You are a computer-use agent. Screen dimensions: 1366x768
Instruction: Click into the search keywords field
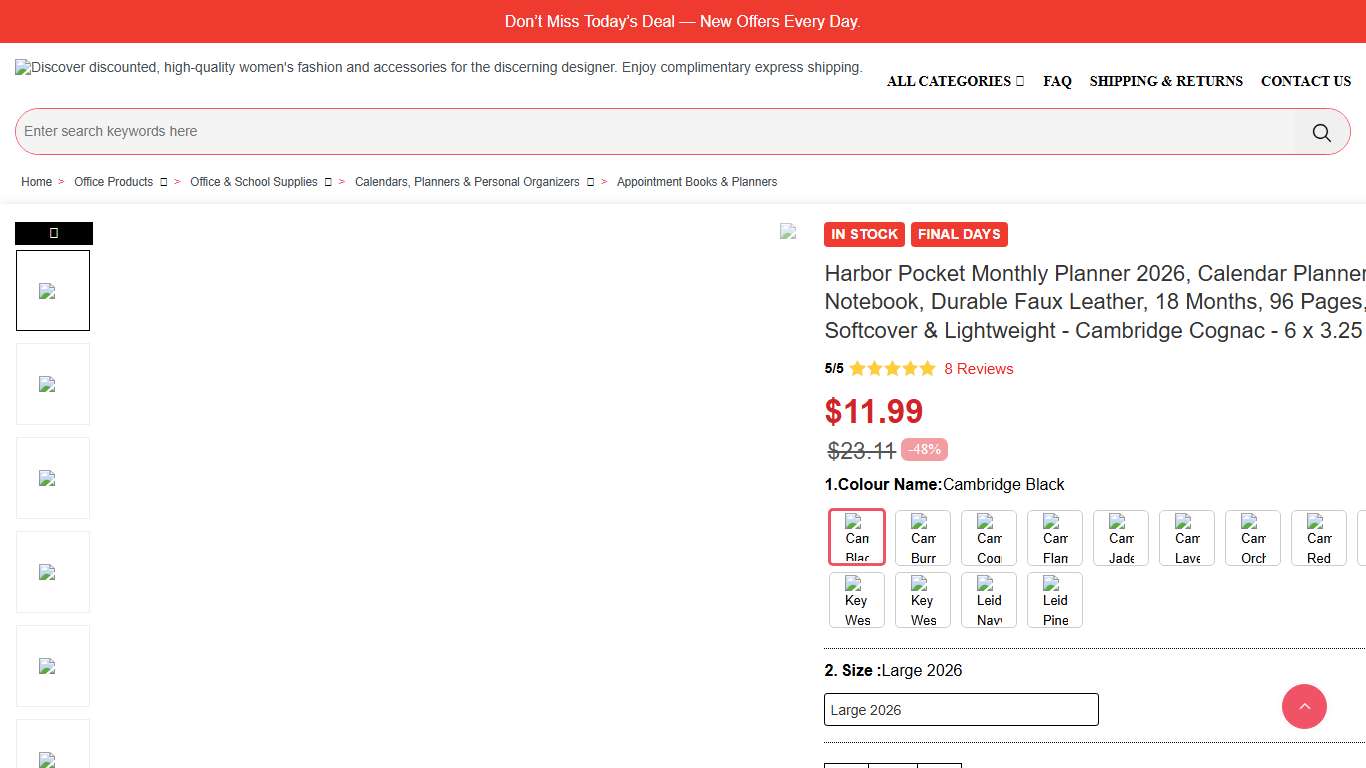pyautogui.click(x=655, y=132)
